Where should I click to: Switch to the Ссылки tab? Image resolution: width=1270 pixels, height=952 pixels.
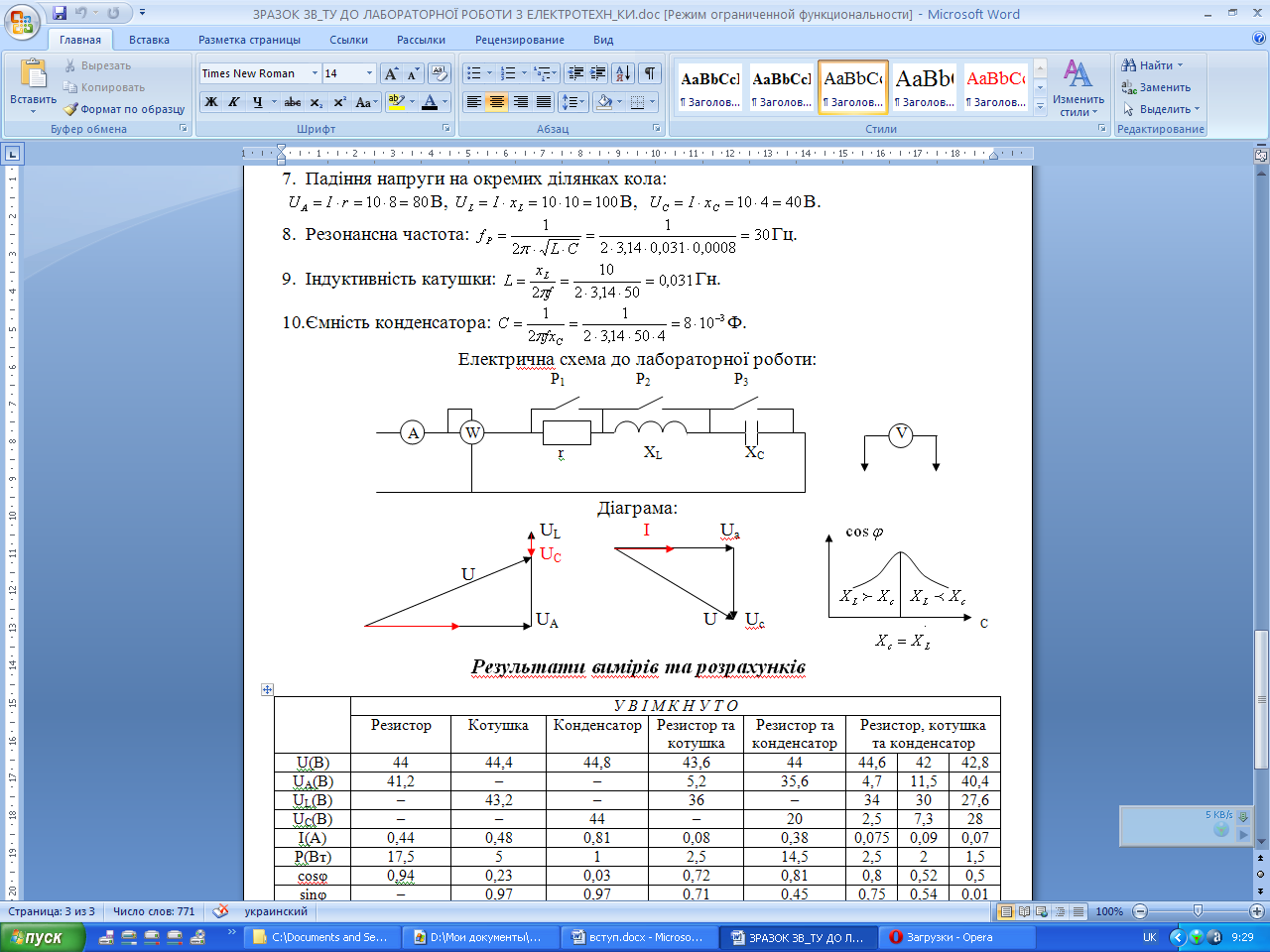tap(348, 40)
